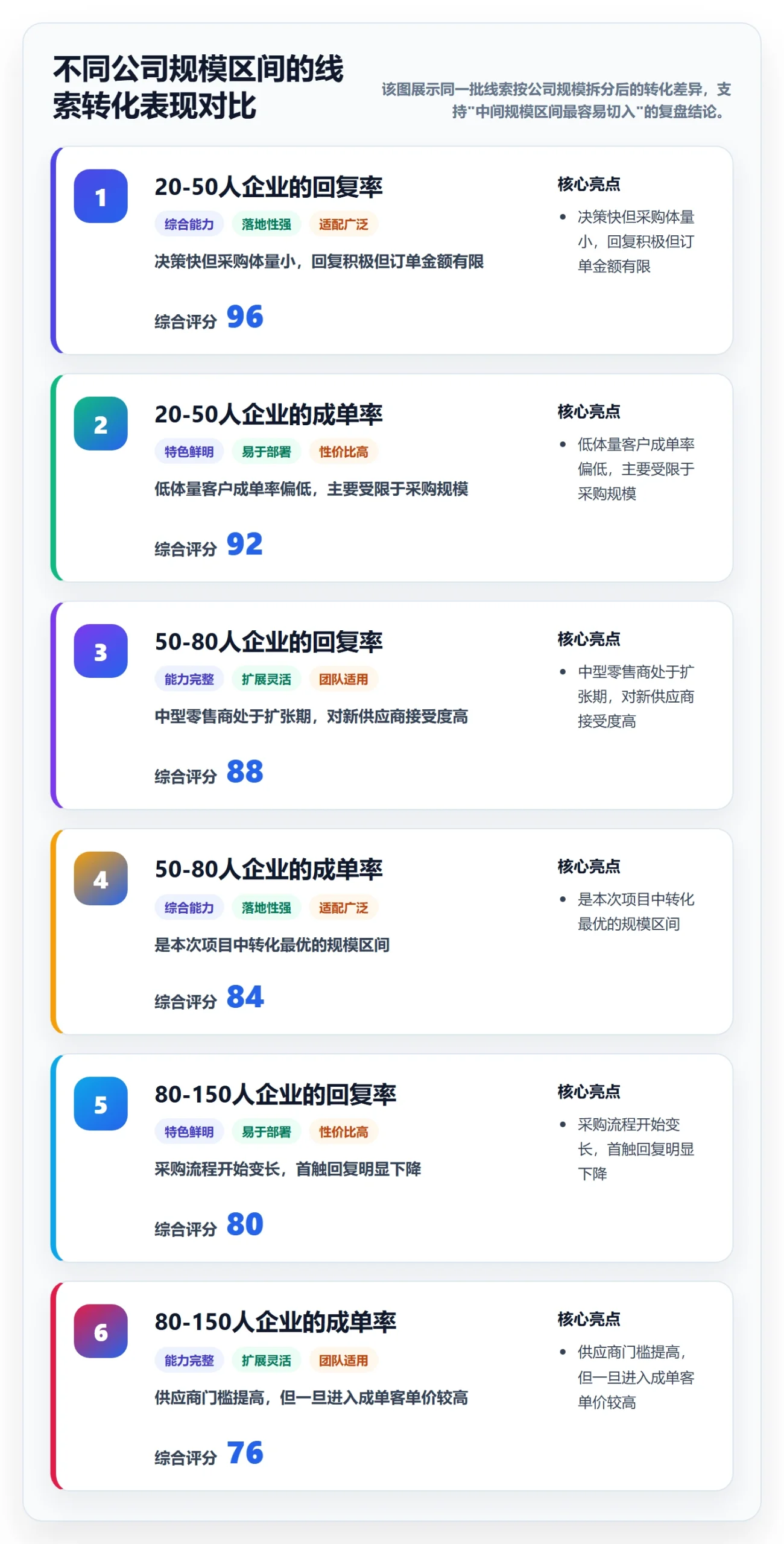Click 能力完整 tag in 50-80人回复率 card
The image size is (784, 1544).
pos(189,679)
